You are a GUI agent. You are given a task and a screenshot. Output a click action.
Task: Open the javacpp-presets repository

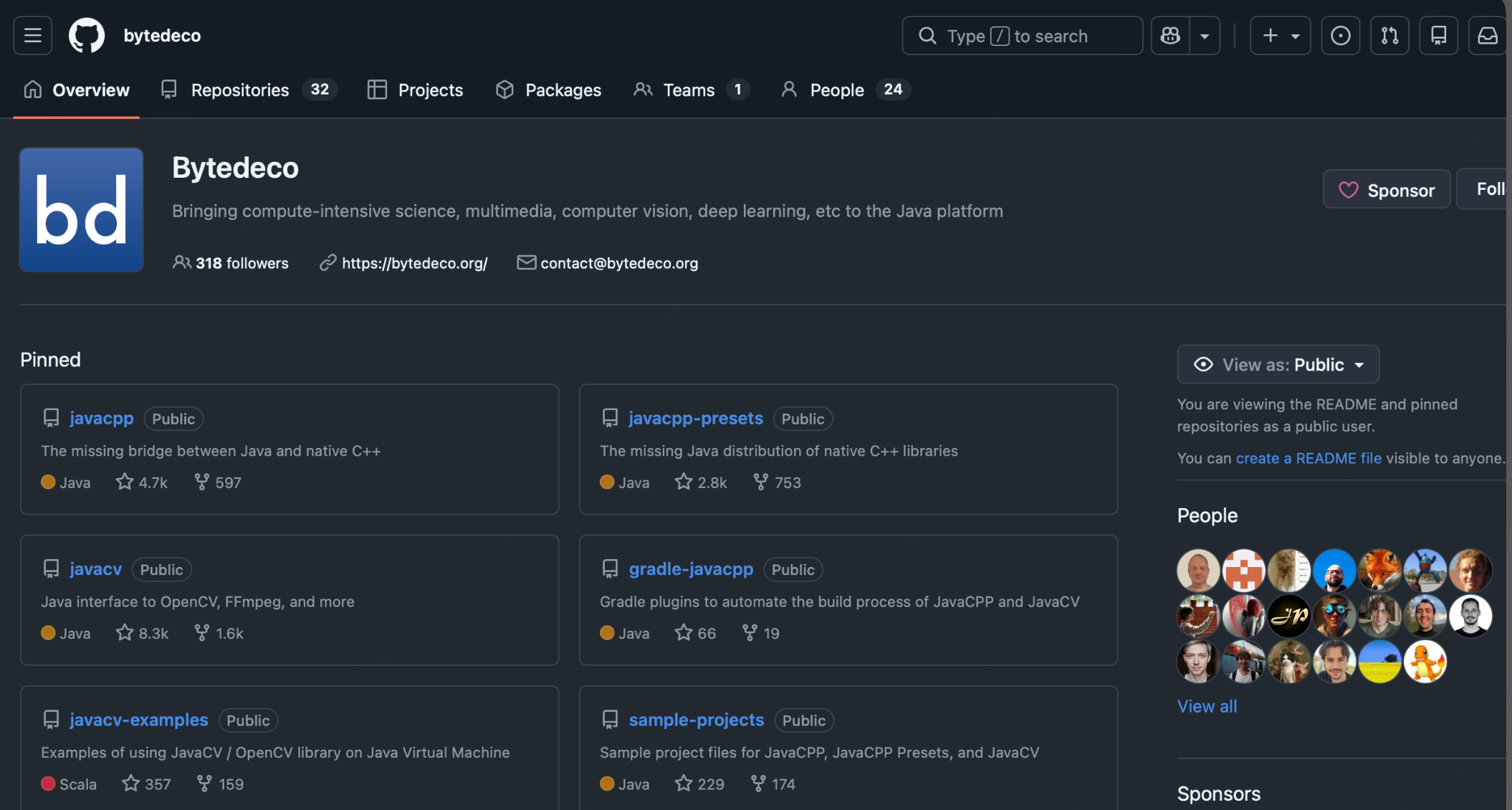tap(696, 419)
